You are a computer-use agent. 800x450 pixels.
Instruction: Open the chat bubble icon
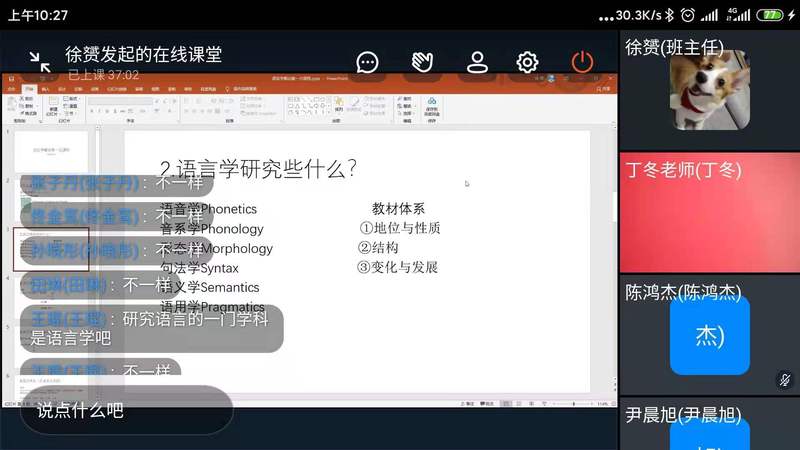tap(367, 62)
